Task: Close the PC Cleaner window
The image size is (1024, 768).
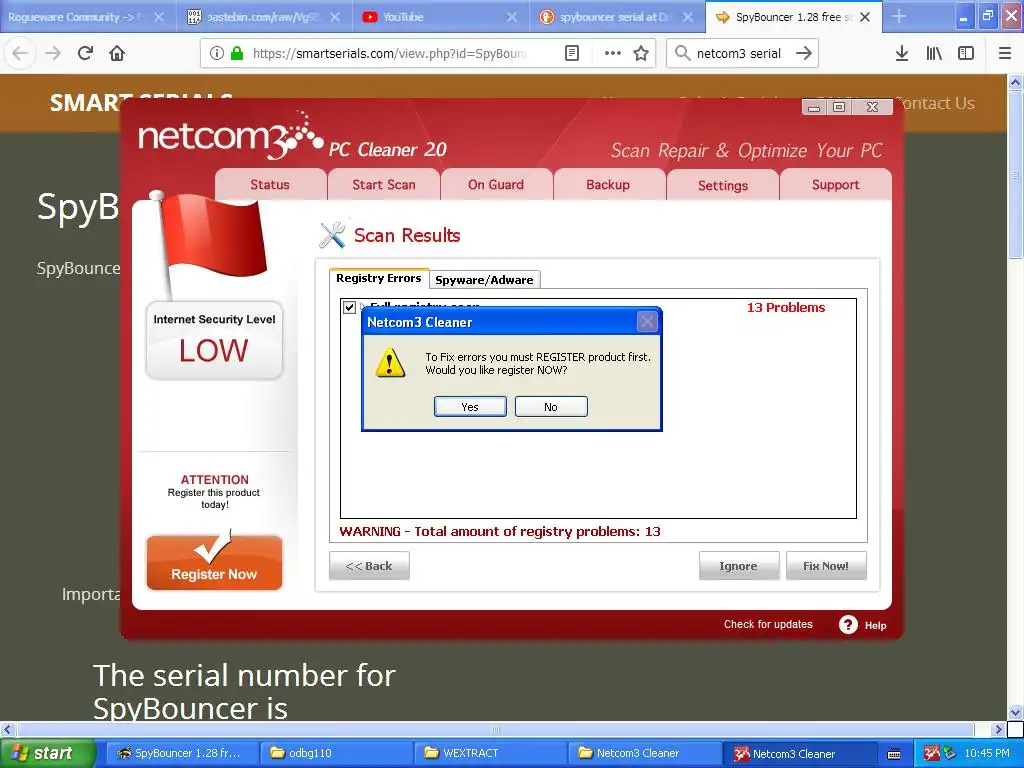Action: tap(872, 107)
